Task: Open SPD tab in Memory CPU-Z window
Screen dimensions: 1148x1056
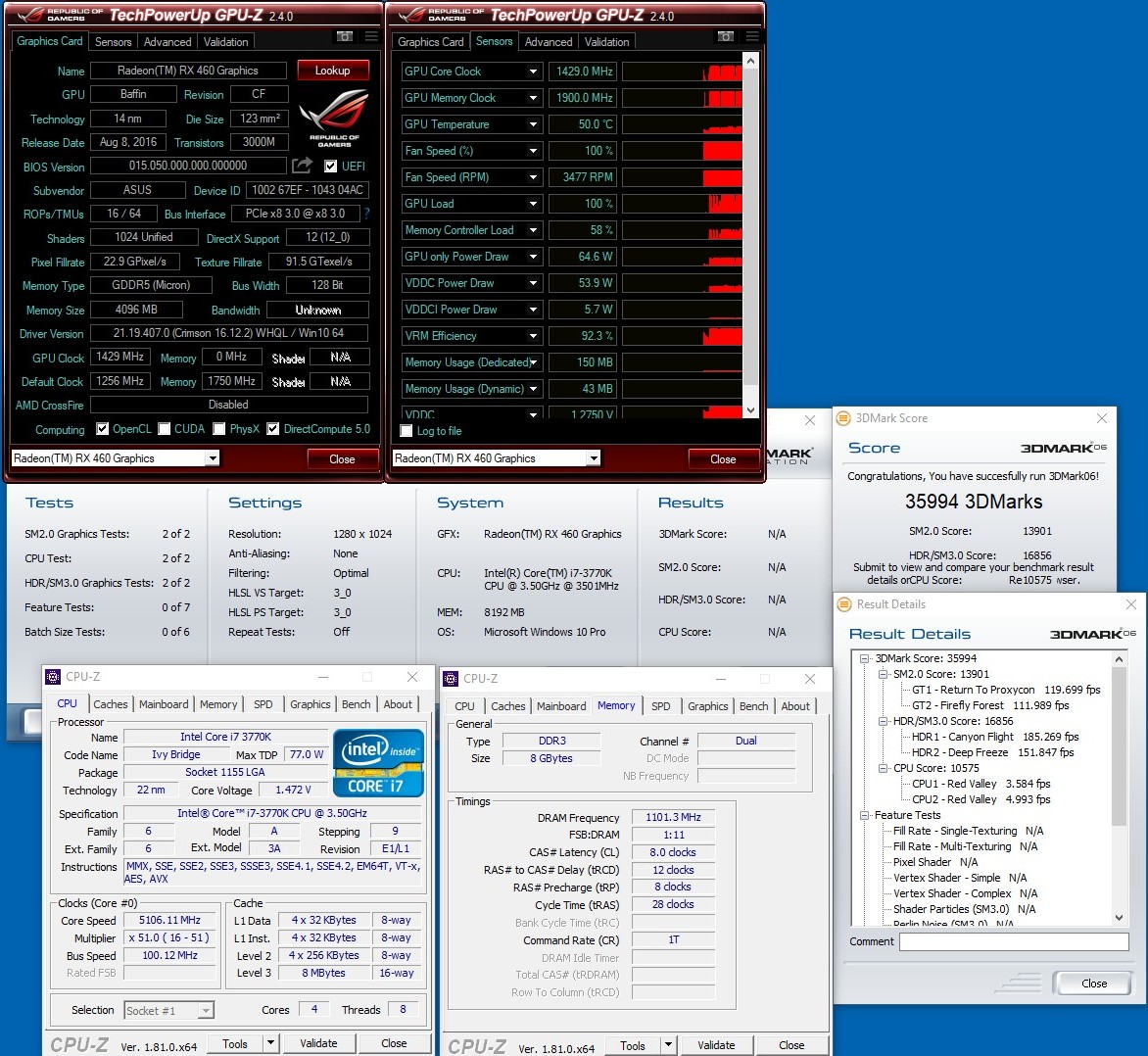Action: (660, 706)
